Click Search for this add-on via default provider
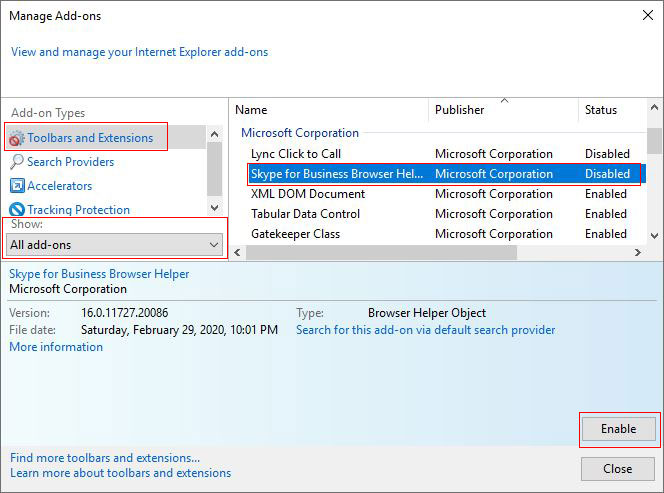The image size is (664, 493). click(426, 330)
